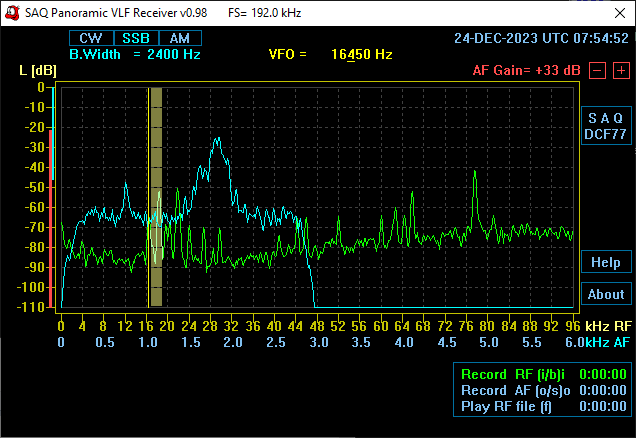Open the Help button
The height and width of the screenshot is (438, 636).
(605, 262)
